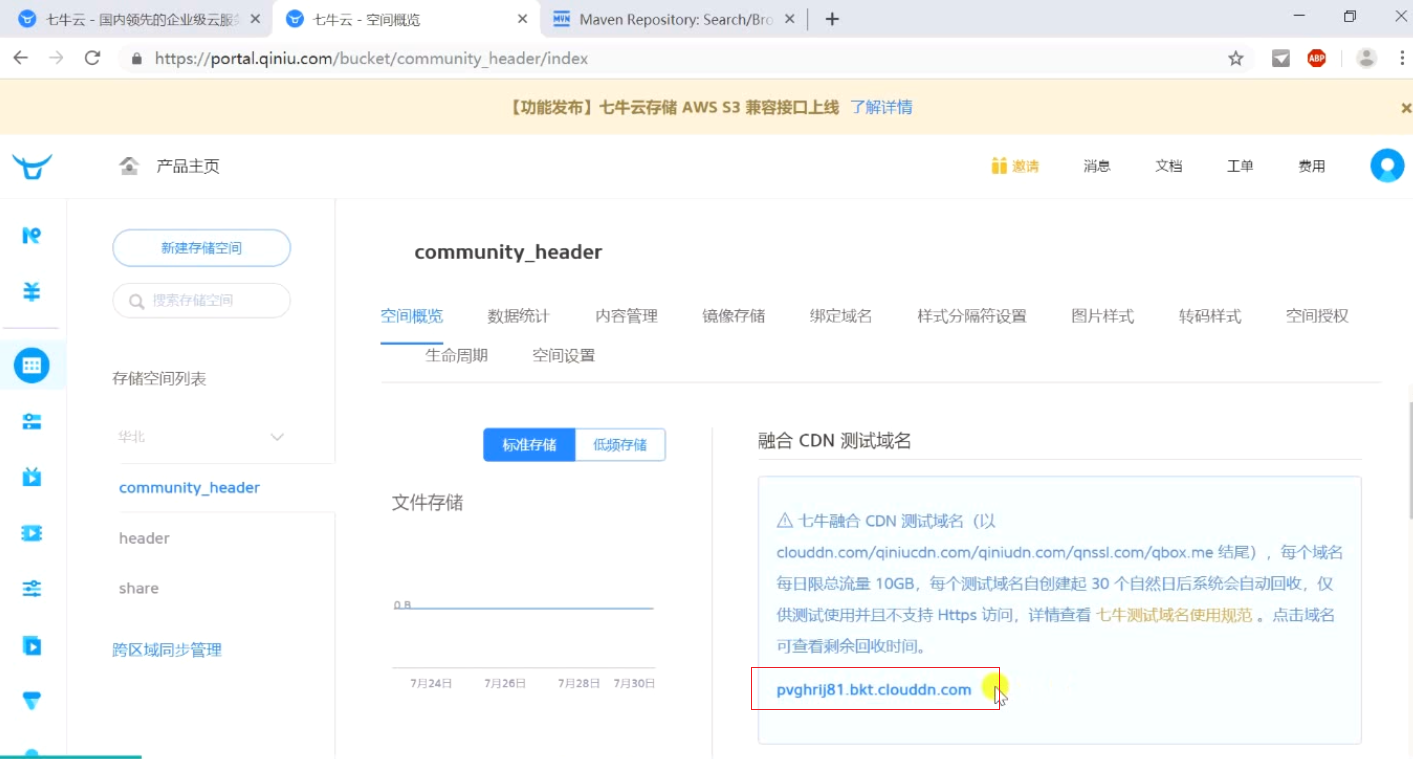Open the 空间设置 tab
This screenshot has width=1413, height=759.
tap(563, 355)
